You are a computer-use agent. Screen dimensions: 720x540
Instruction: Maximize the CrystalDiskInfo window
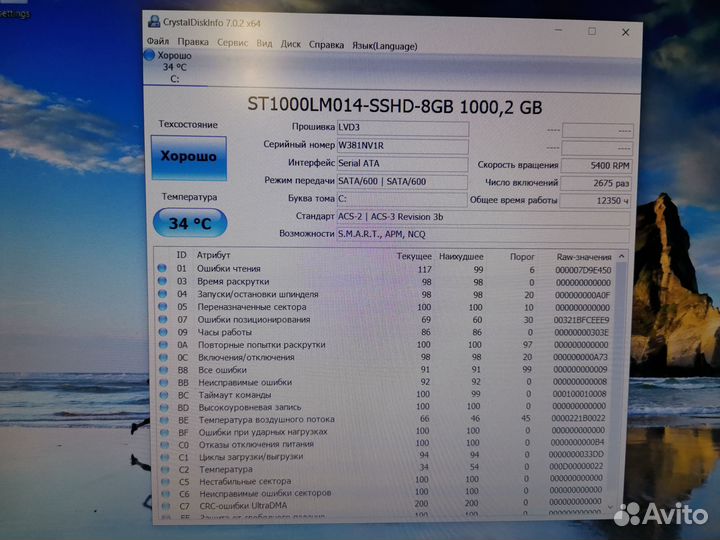592,31
